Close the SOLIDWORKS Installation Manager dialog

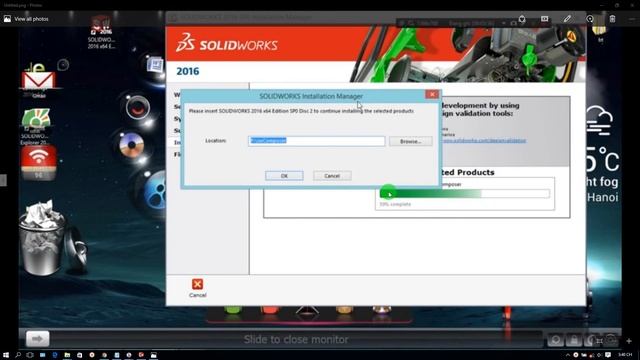click(432, 94)
